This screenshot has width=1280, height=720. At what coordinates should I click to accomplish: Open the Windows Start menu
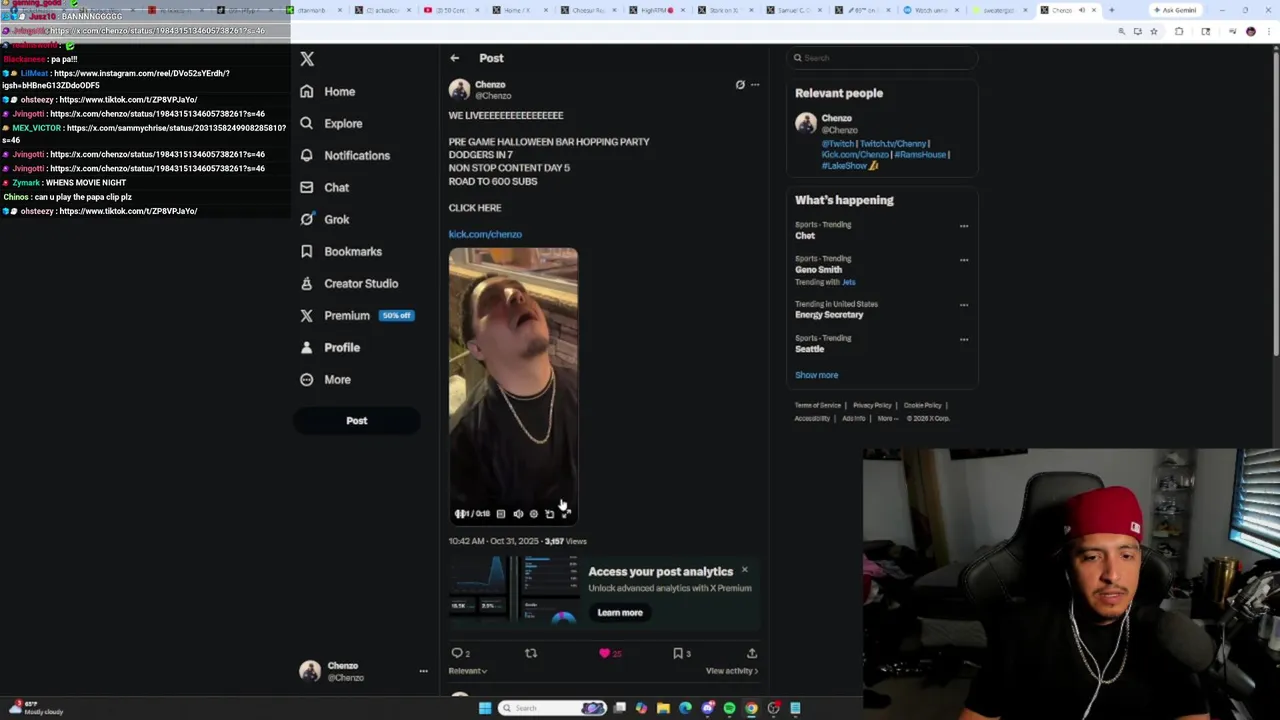pos(485,708)
